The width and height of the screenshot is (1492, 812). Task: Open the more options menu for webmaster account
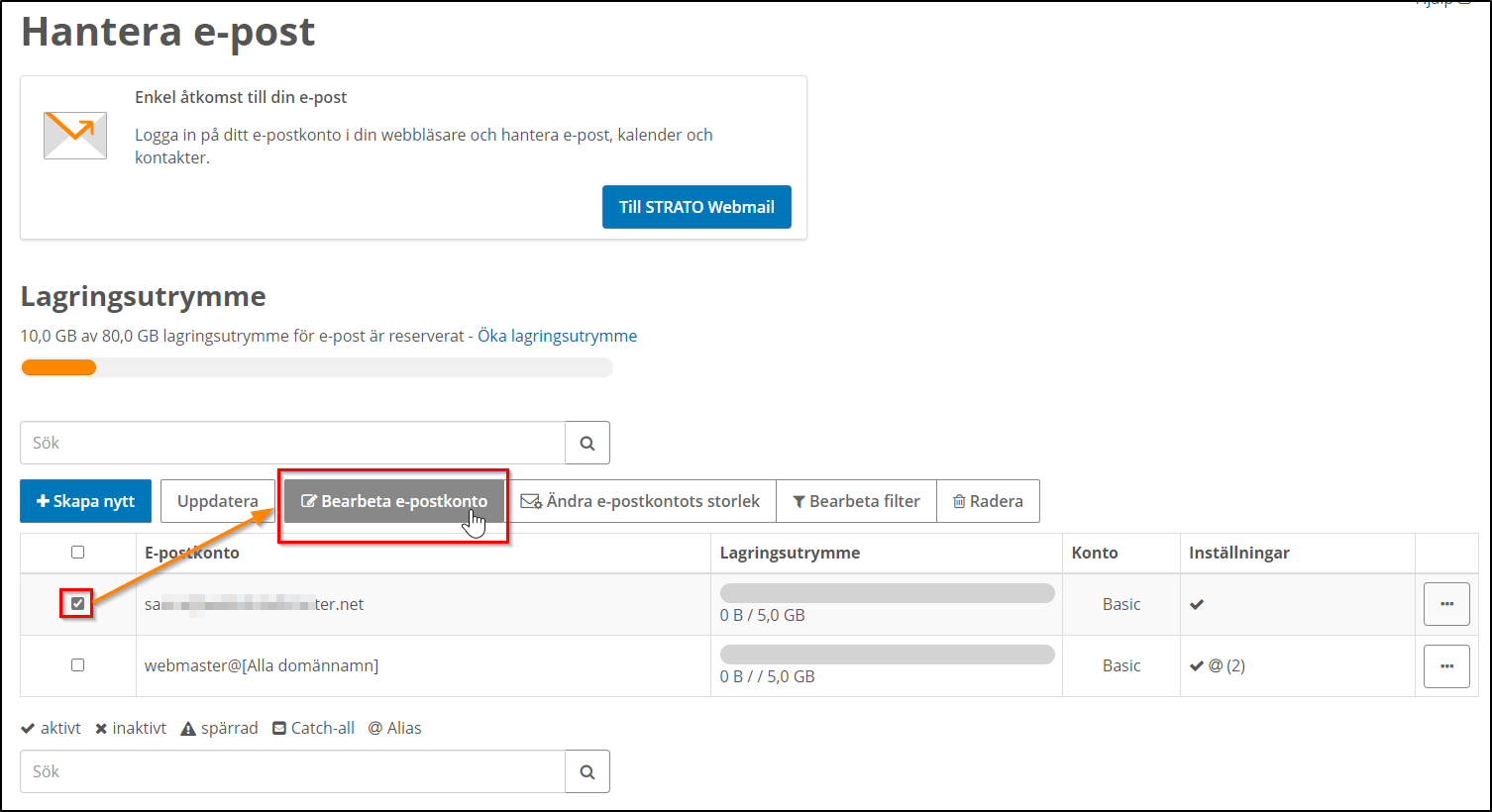click(1446, 666)
